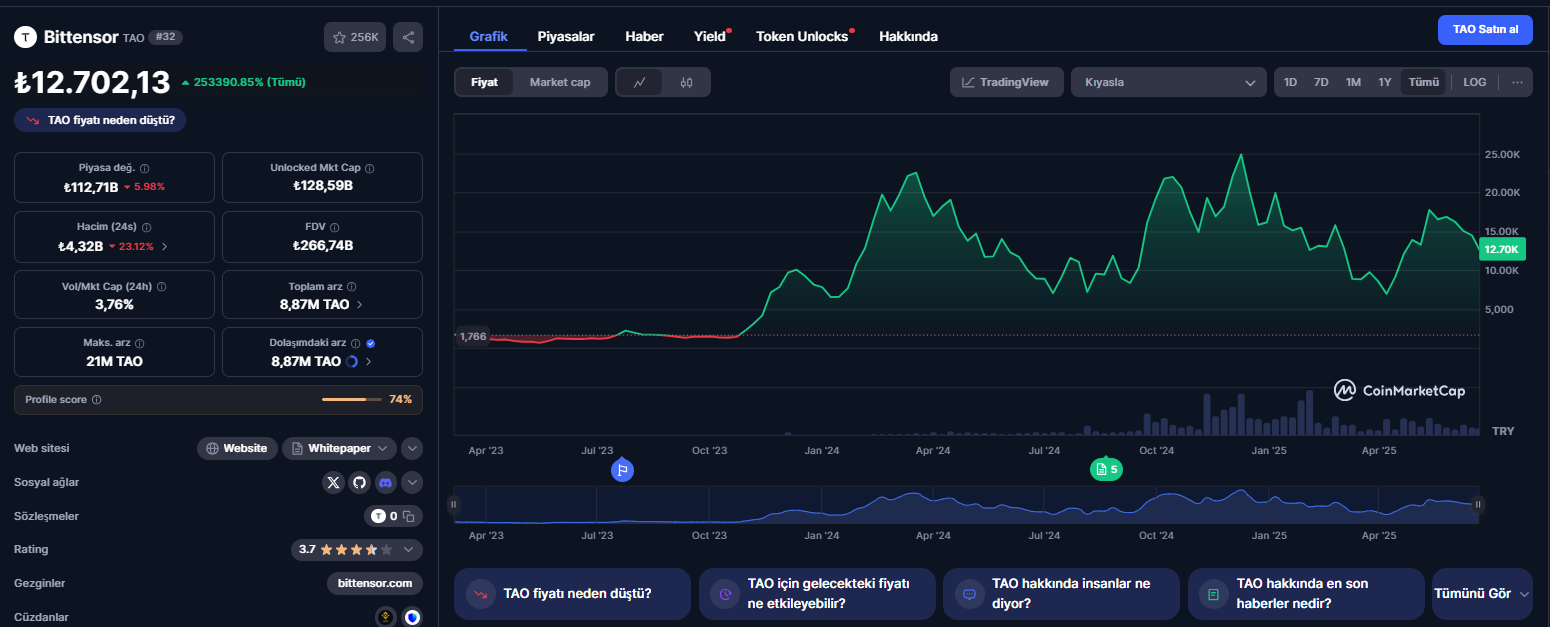Expand Toplam arz details arrow
The image size is (1550, 627).
[x=360, y=304]
